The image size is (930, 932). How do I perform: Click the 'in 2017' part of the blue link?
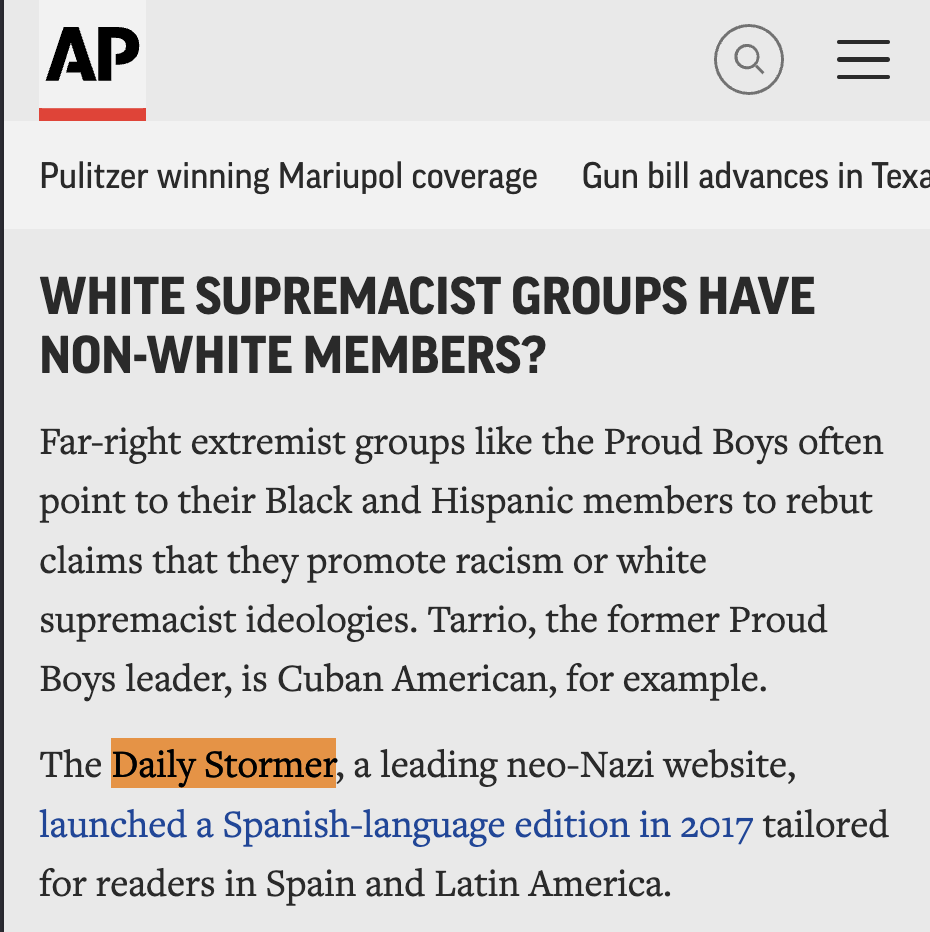click(x=705, y=825)
